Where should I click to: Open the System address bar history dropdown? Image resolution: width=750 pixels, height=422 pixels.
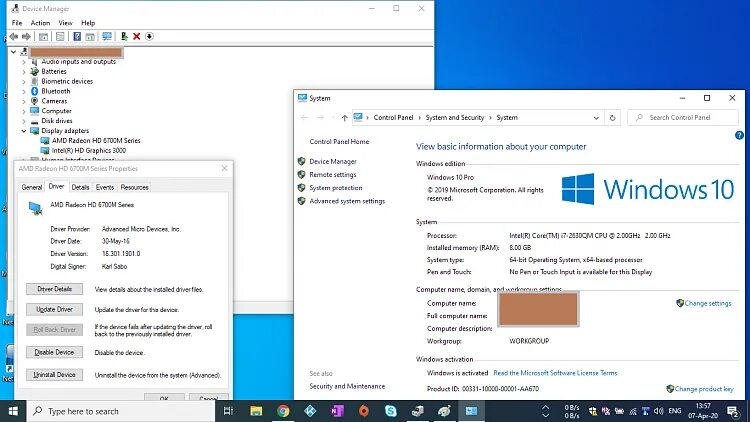tap(596, 118)
